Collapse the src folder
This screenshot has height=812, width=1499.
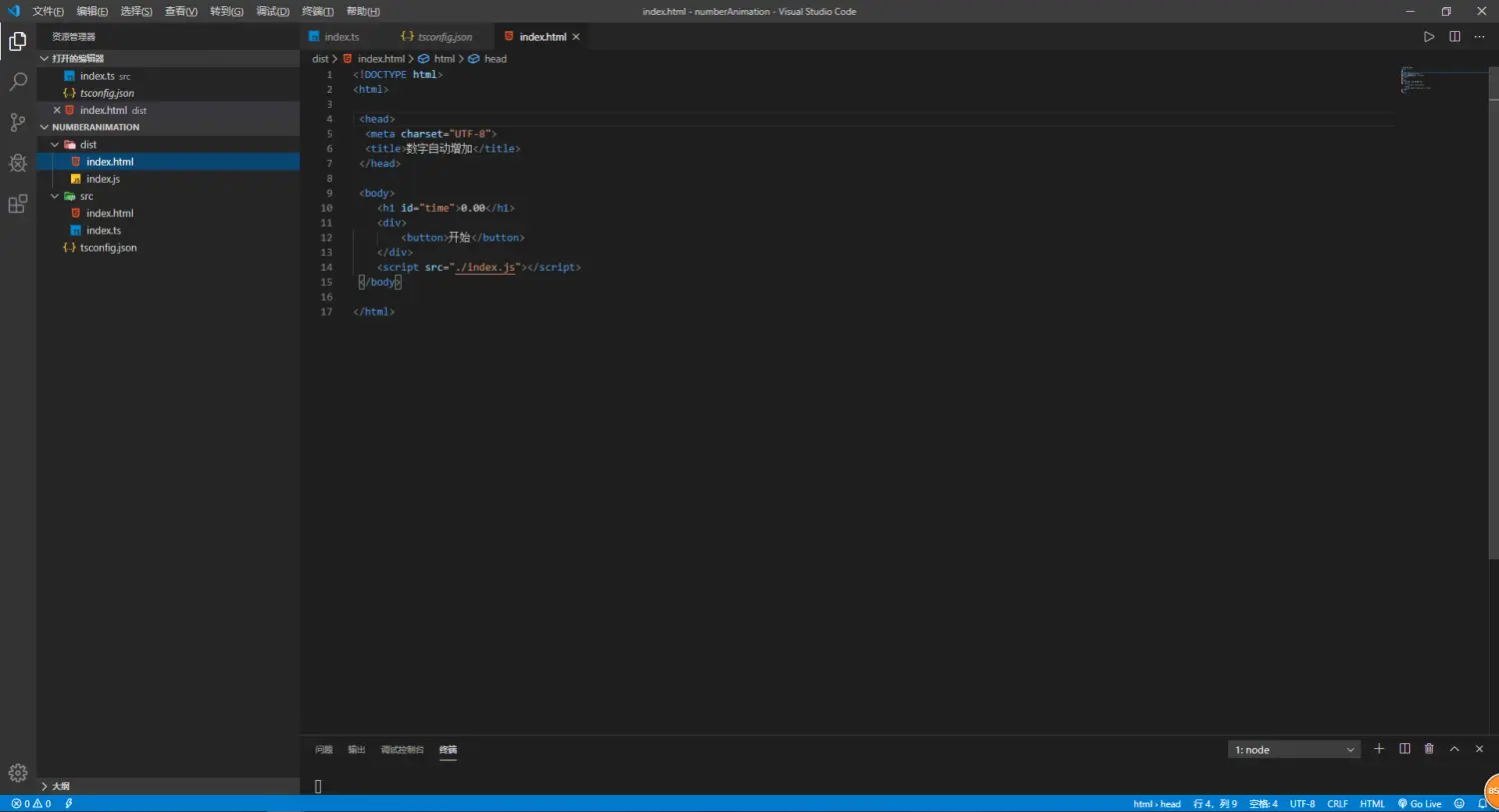(x=55, y=196)
